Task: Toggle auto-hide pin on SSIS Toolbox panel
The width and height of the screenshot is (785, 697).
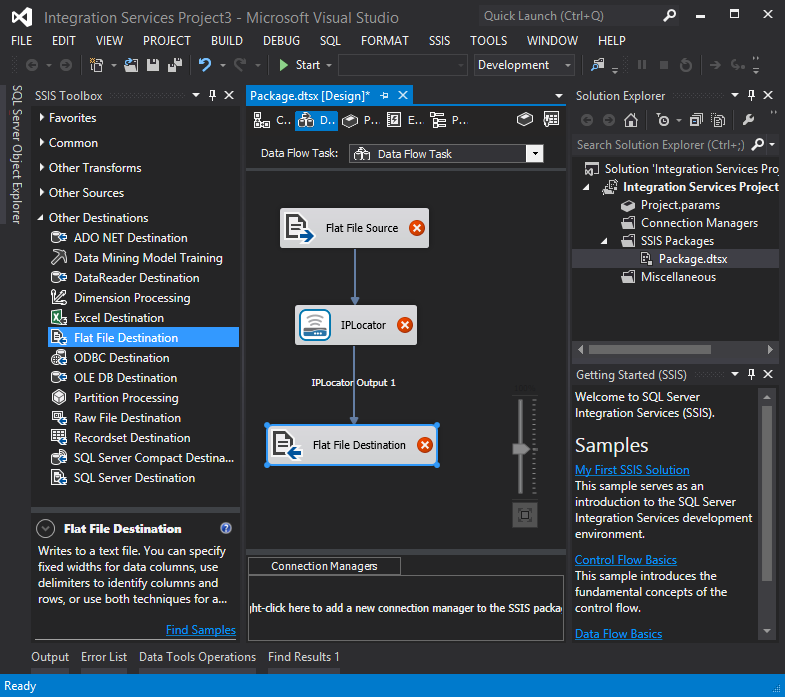Action: coord(213,96)
